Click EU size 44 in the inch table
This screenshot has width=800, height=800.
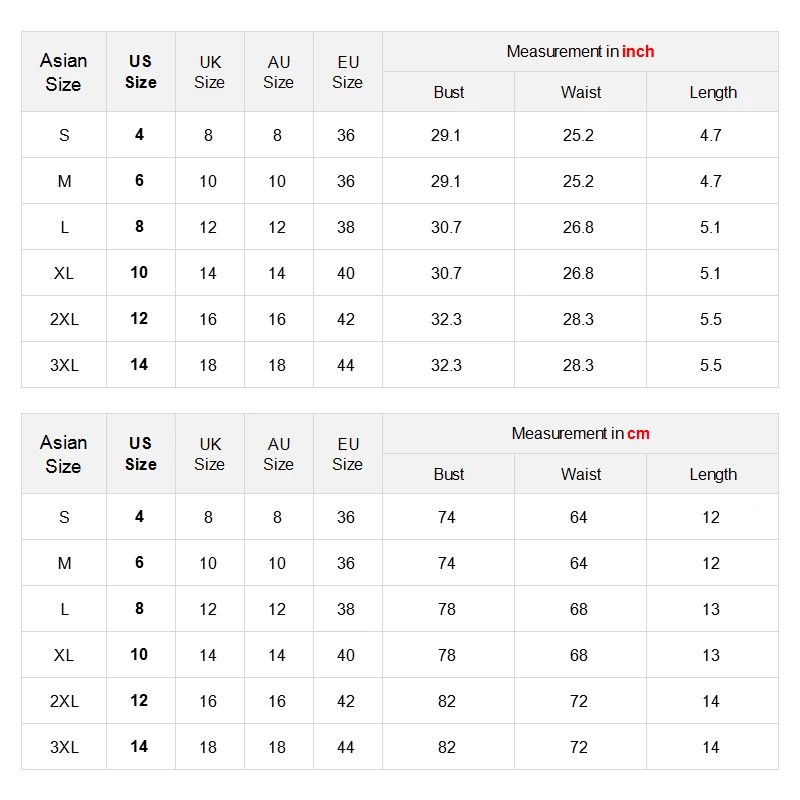click(x=346, y=365)
